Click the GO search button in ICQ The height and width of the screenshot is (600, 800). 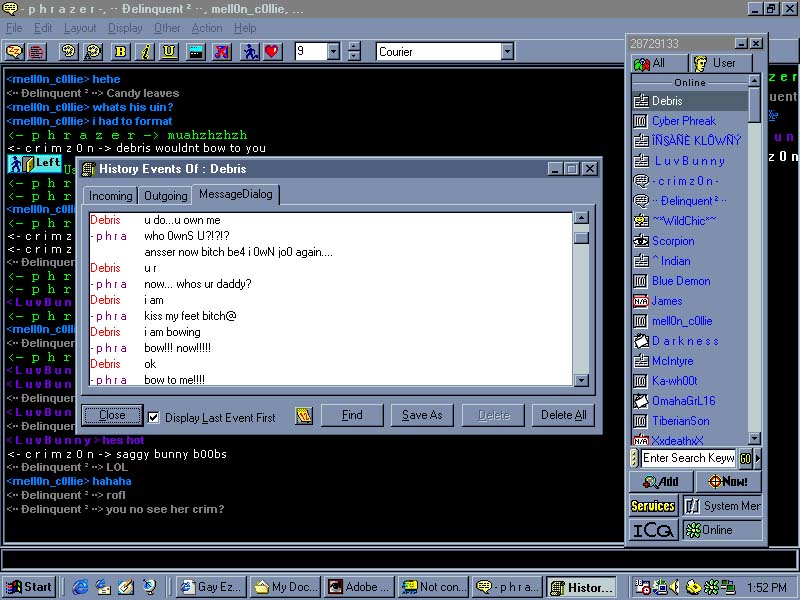coord(745,458)
